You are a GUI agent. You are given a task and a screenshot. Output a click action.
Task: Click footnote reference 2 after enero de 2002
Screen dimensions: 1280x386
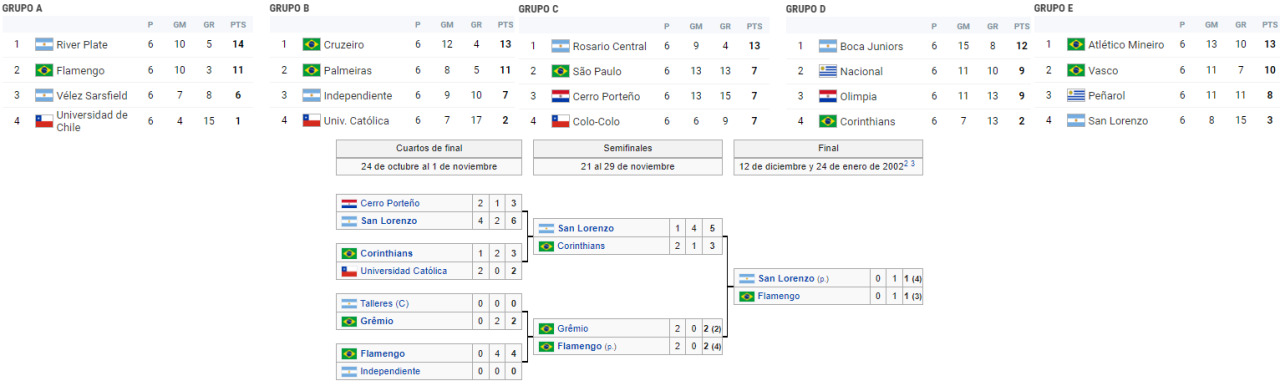906,163
